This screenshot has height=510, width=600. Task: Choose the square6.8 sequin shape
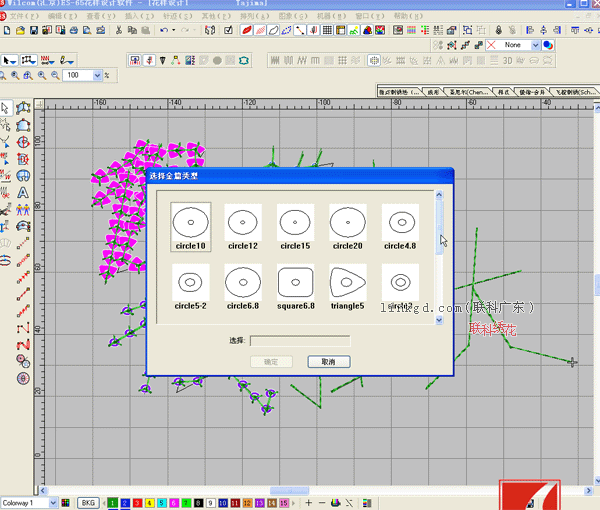(x=297, y=282)
